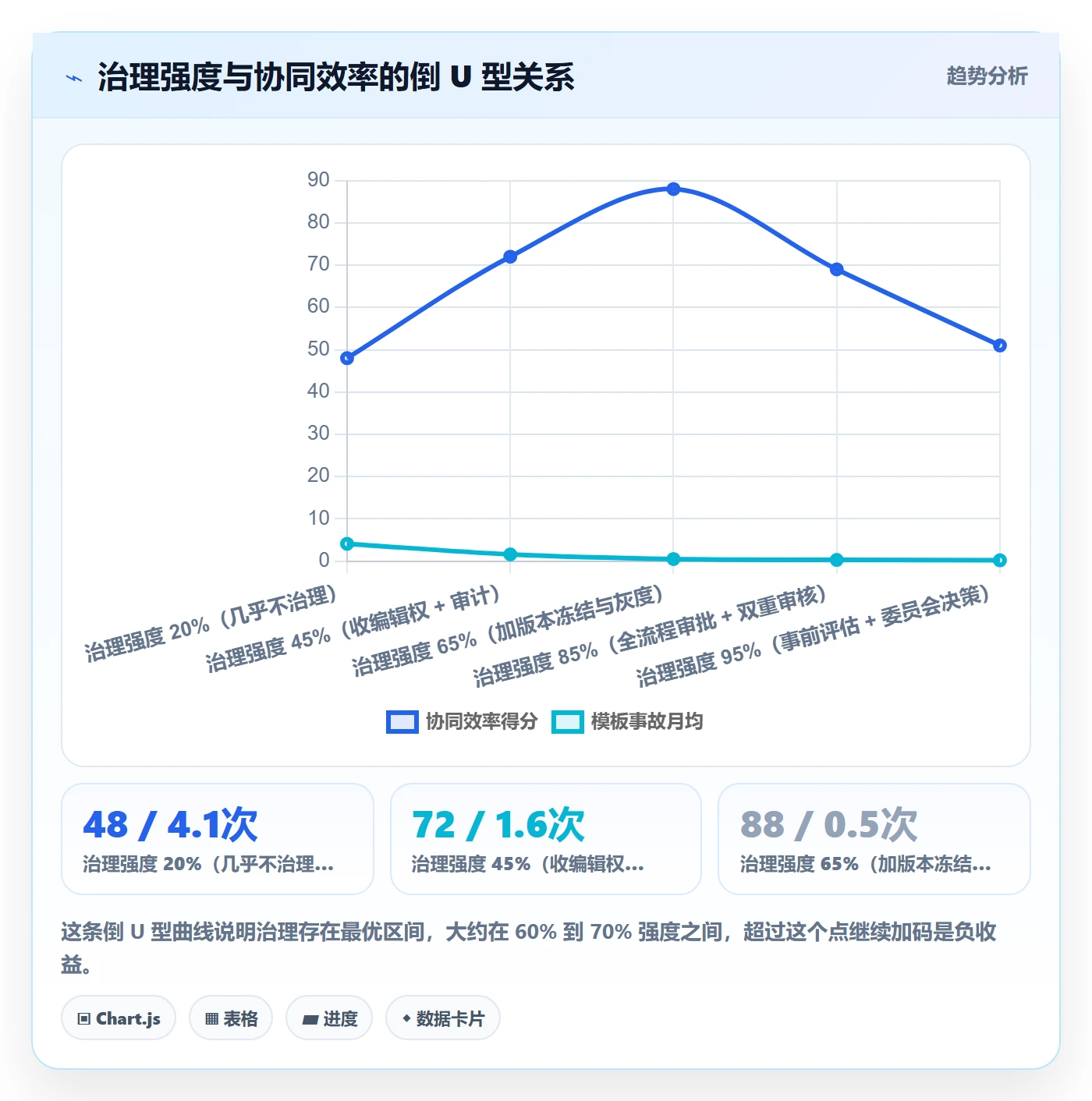
Task: Toggle the 协同效率得分 legend series
Action: click(x=462, y=722)
